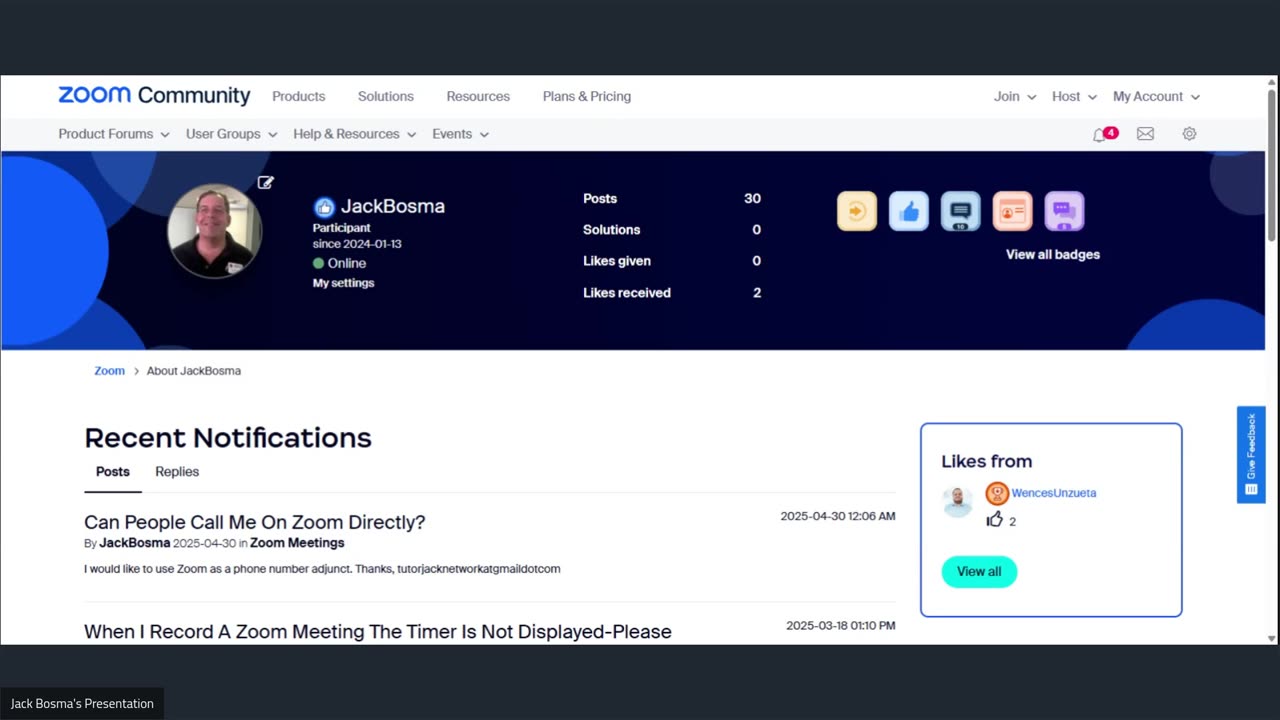
Task: Open the My Account dropdown
Action: click(1156, 96)
